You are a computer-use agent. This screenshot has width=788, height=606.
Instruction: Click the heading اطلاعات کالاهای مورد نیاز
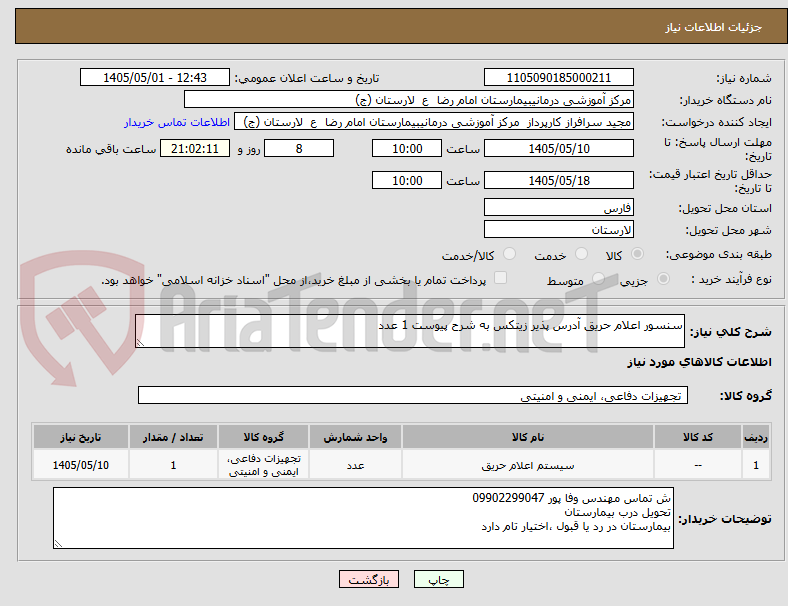(x=699, y=362)
